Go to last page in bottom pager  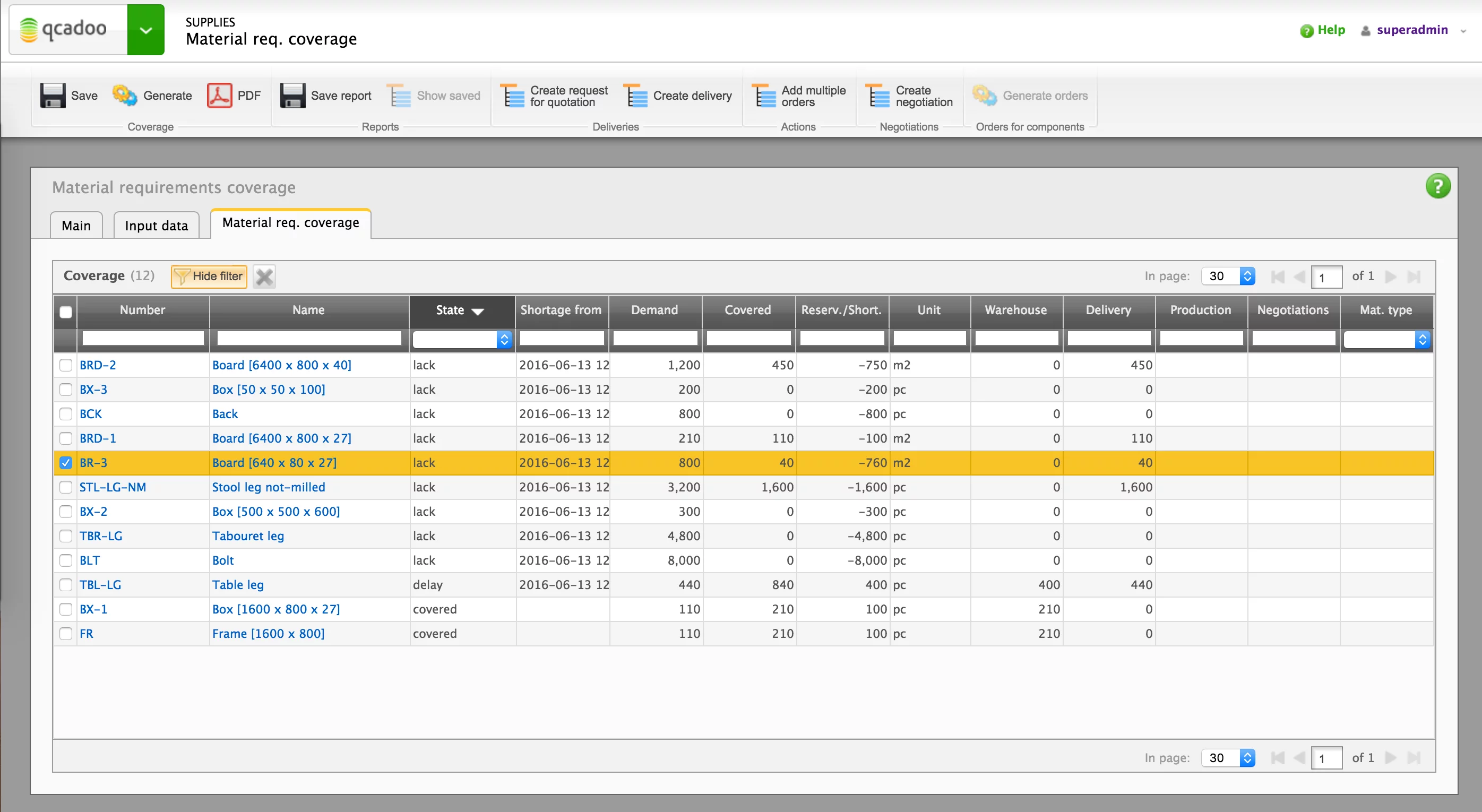pyautogui.click(x=1414, y=758)
